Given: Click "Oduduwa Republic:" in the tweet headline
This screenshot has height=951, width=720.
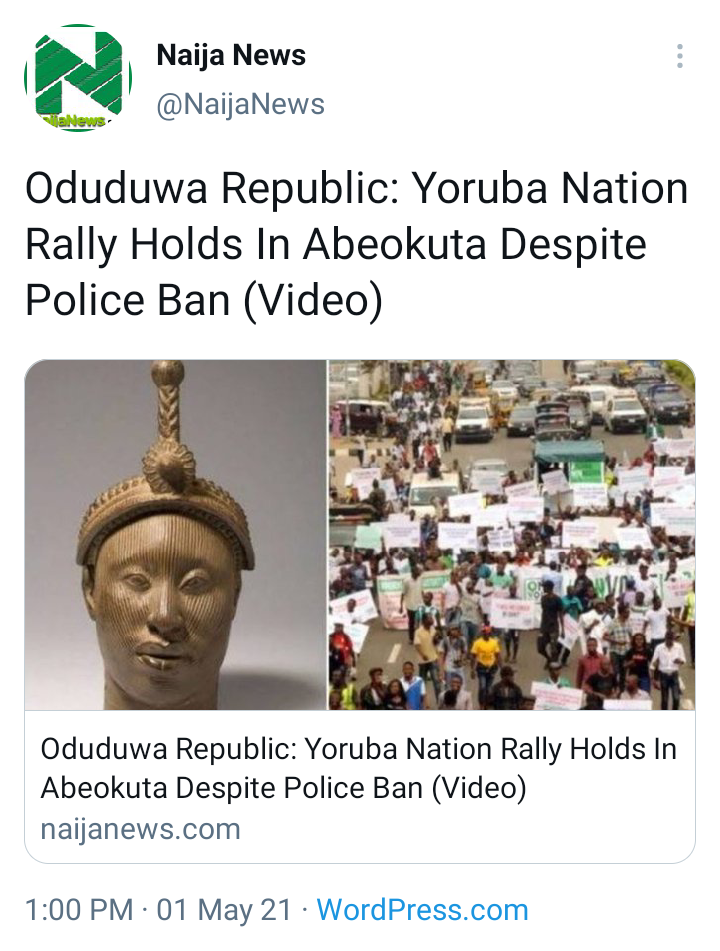Looking at the screenshot, I should 212,188.
